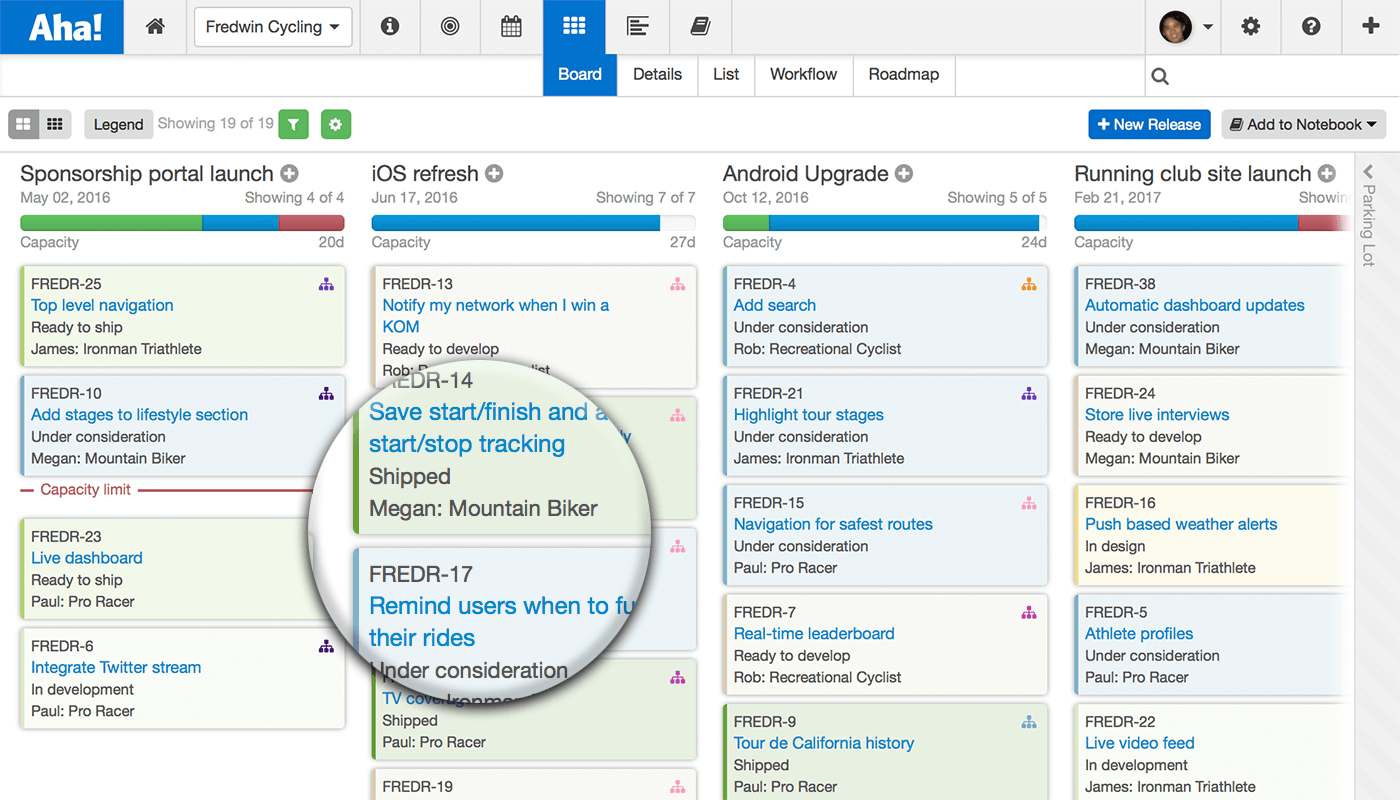Click the iOS refresh capacity bar
Viewport: 1400px width, 800px height.
[533, 223]
